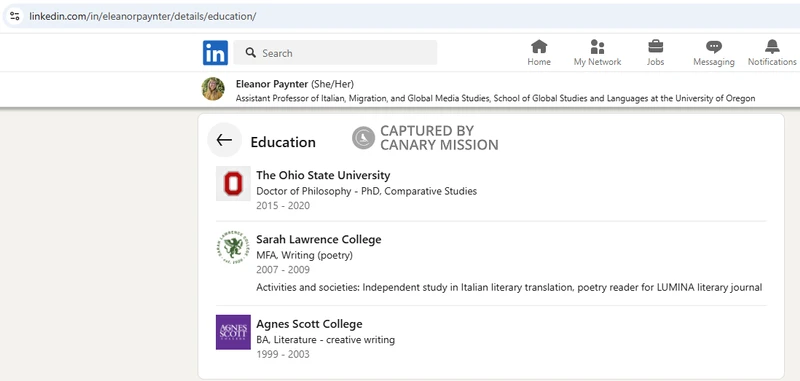The image size is (800, 381).
Task: Click the '2007 - 2009' date range
Action: 283,270
